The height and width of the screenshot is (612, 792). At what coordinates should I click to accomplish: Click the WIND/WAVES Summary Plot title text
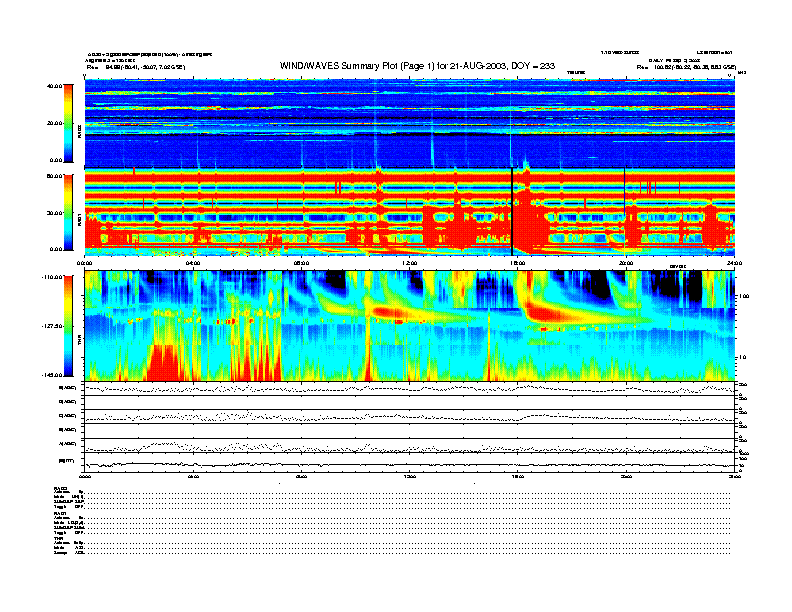point(417,66)
